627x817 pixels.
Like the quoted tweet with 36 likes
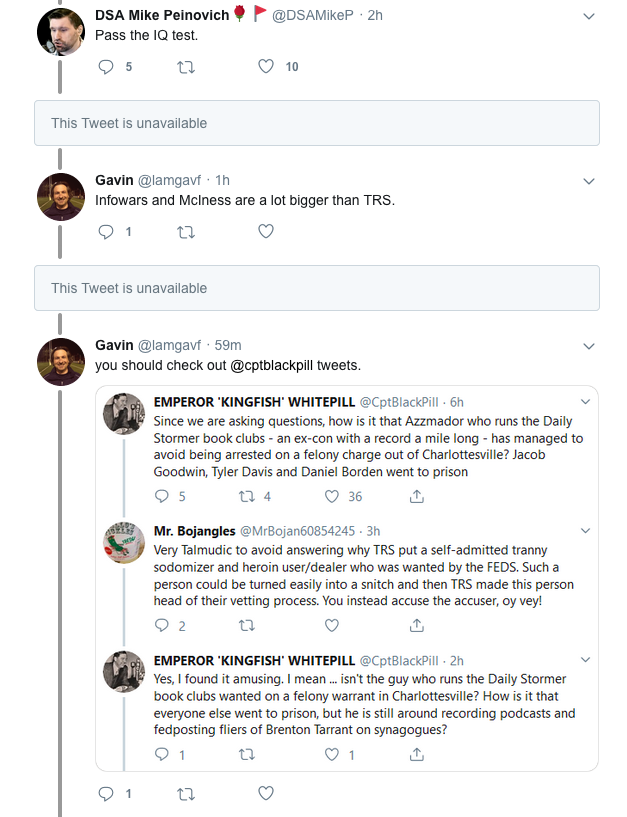pos(333,496)
